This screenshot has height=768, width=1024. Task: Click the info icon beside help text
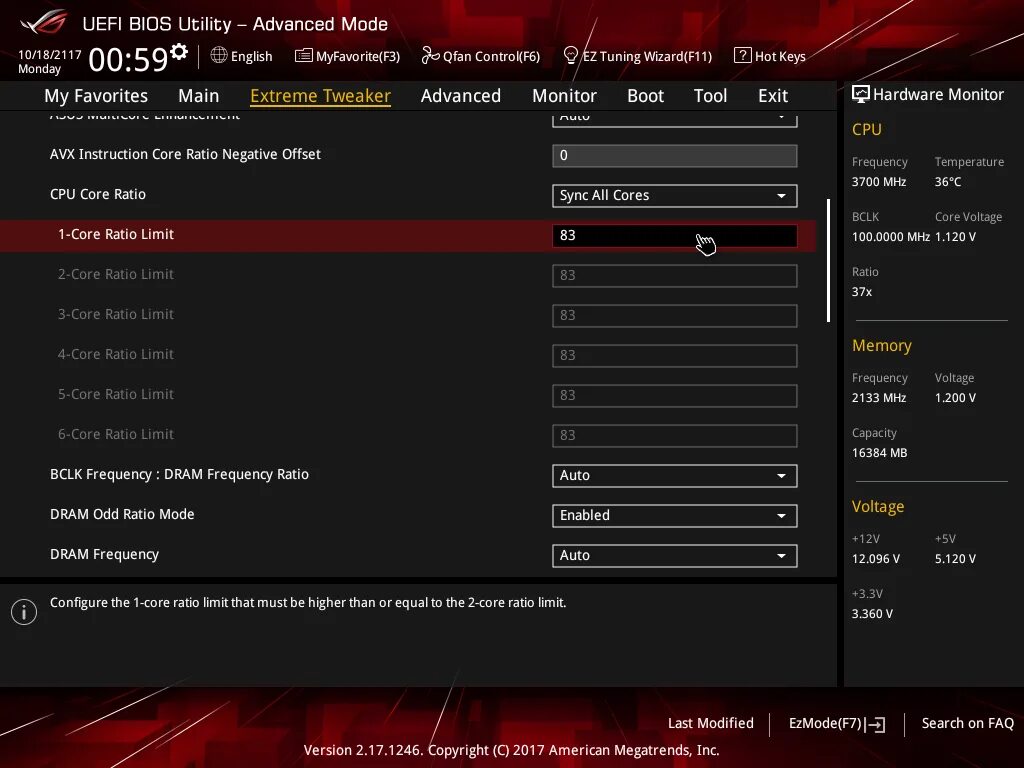click(x=24, y=612)
